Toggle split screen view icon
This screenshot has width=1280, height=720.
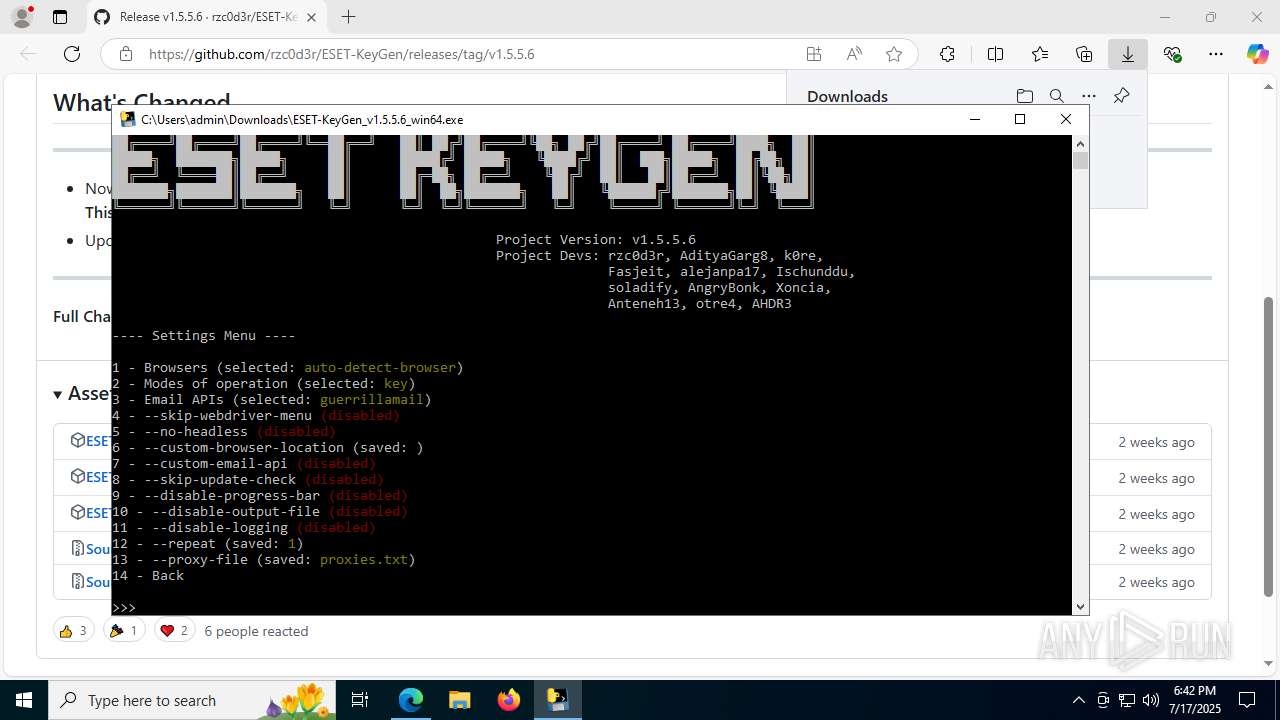click(995, 54)
